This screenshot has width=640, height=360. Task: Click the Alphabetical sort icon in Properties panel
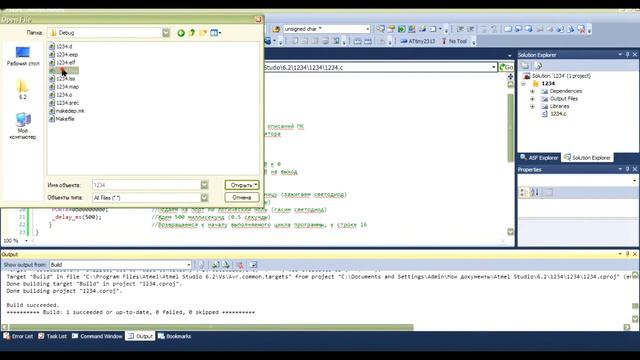coord(535,192)
